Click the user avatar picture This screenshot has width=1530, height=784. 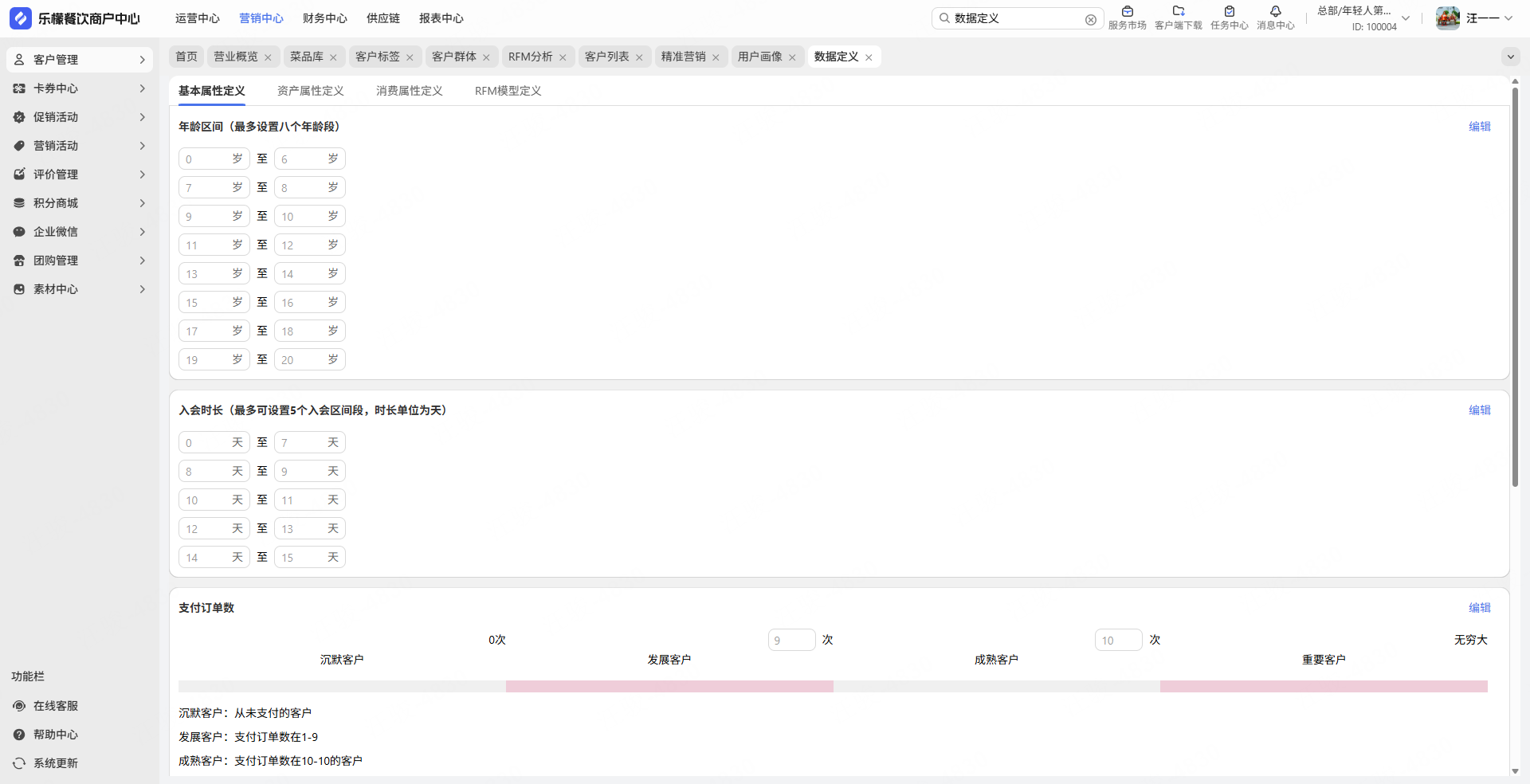[1448, 18]
